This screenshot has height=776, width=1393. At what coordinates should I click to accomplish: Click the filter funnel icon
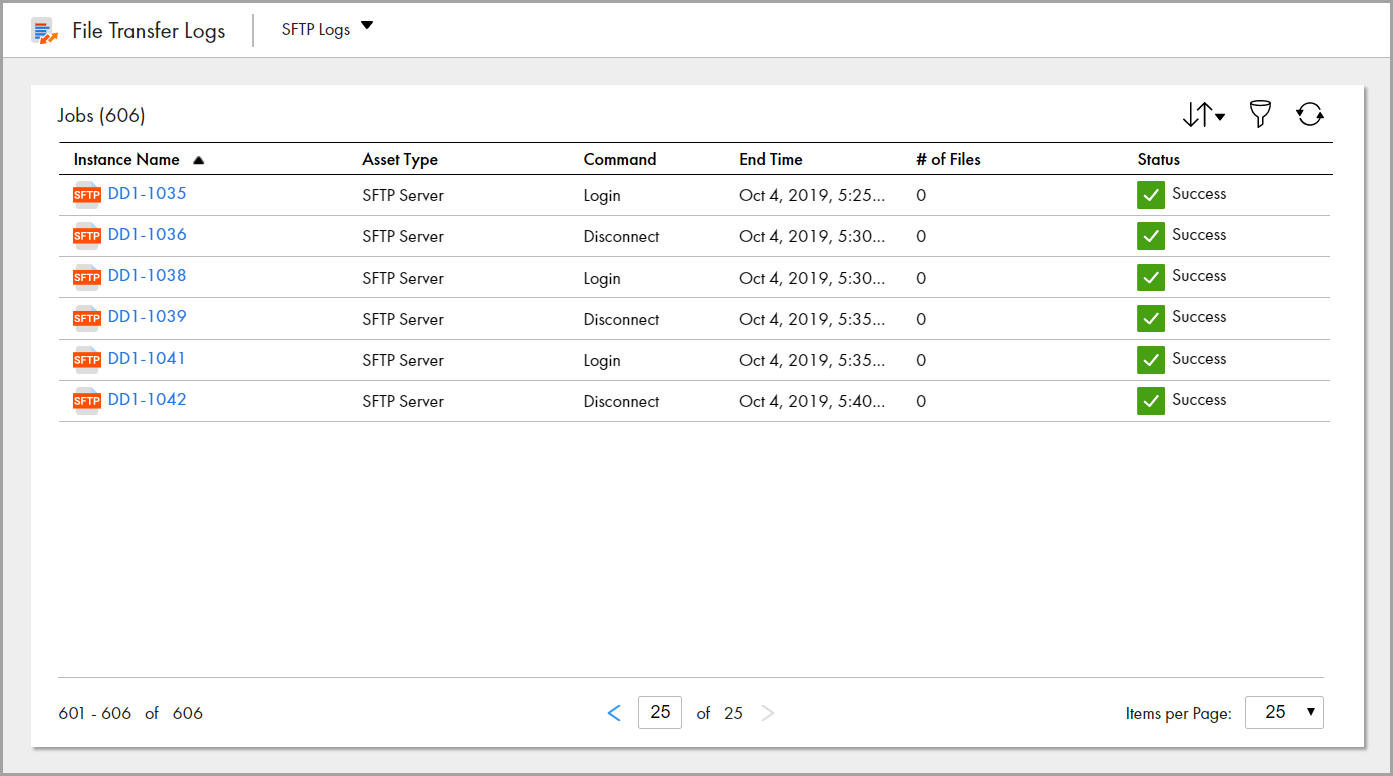(1260, 114)
